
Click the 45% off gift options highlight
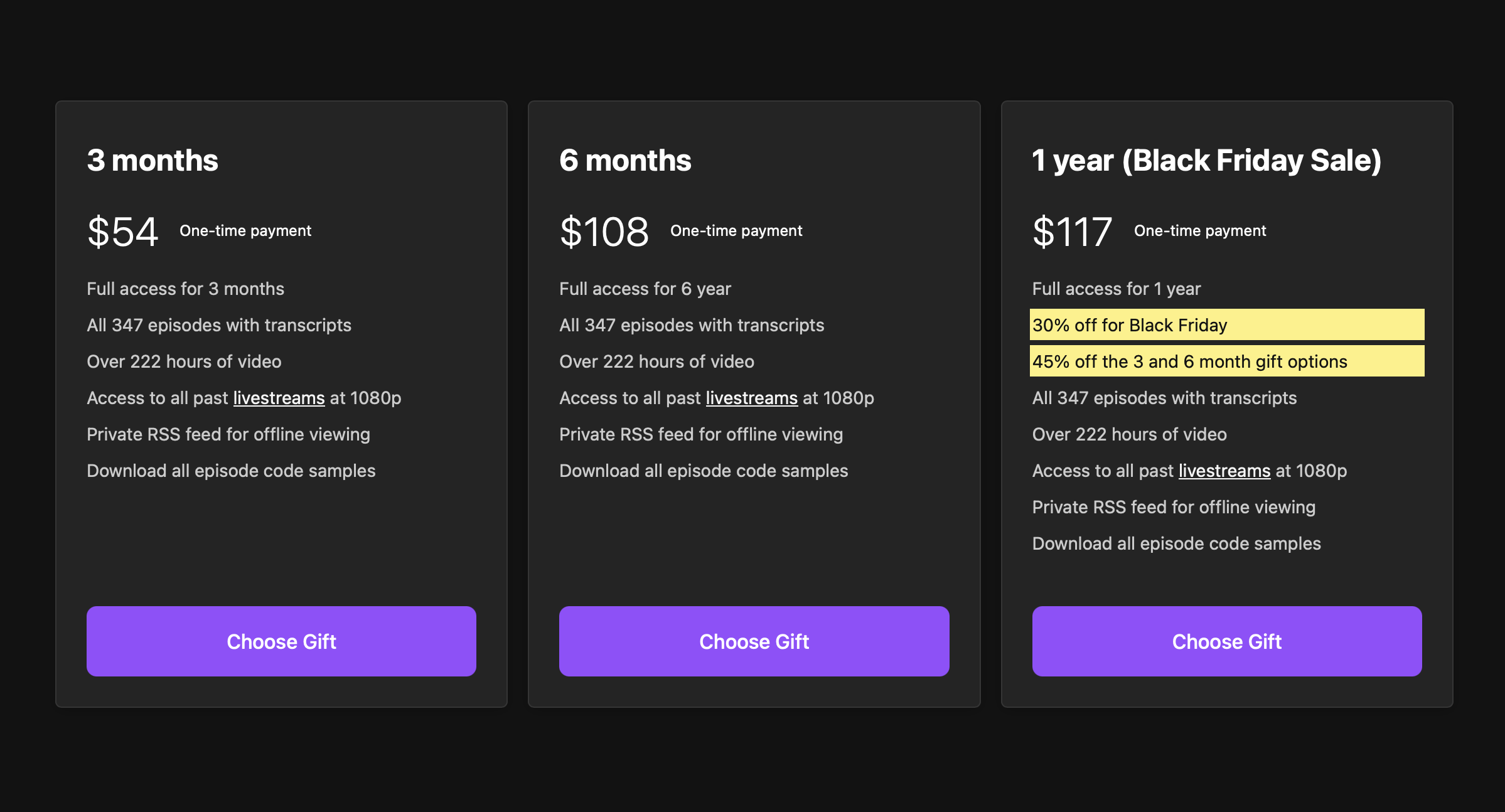[1189, 361]
